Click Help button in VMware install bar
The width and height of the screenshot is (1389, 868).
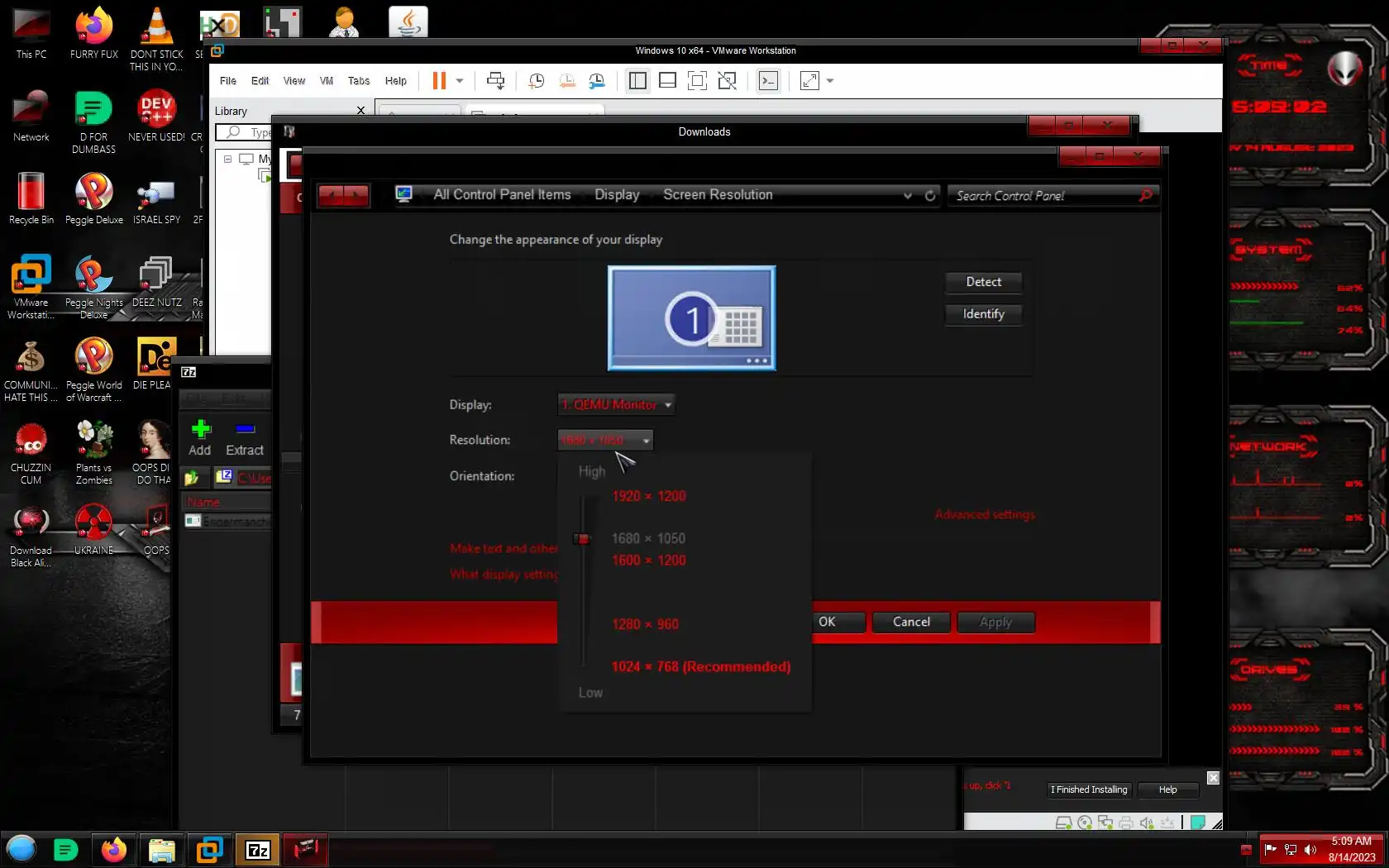(1168, 789)
